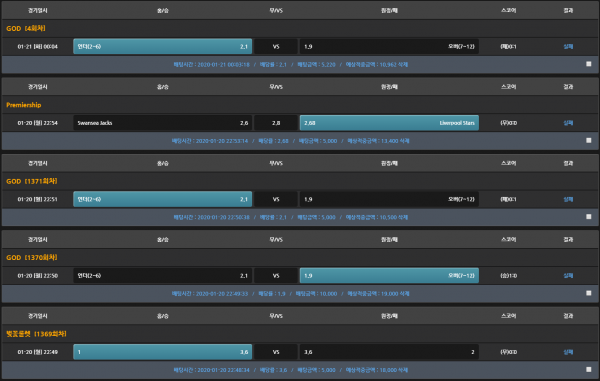Click 삭제 on the 1369회차 bet row
The width and height of the screenshot is (600, 381).
[x=404, y=370]
